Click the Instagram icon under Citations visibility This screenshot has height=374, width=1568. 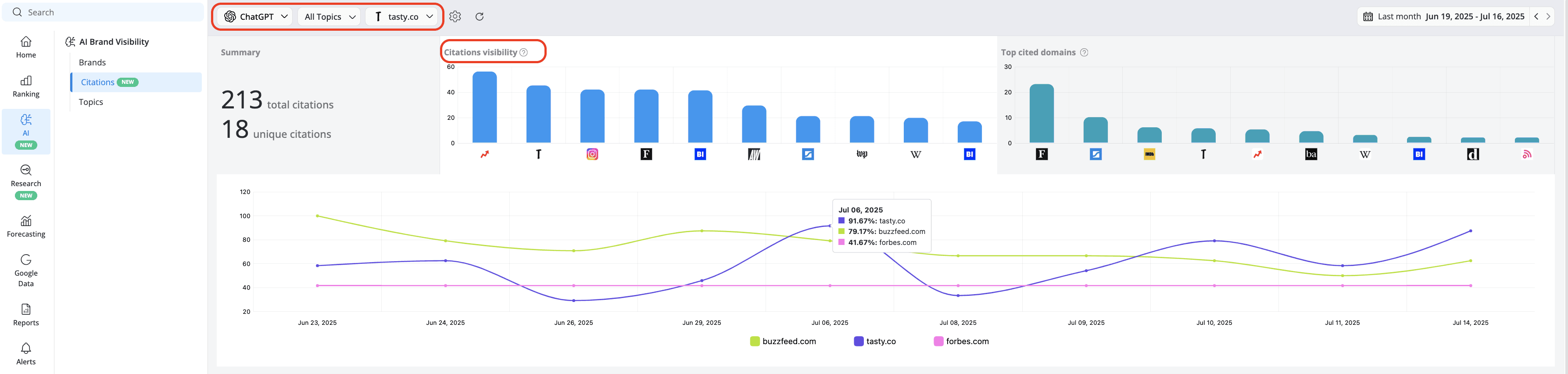click(592, 154)
